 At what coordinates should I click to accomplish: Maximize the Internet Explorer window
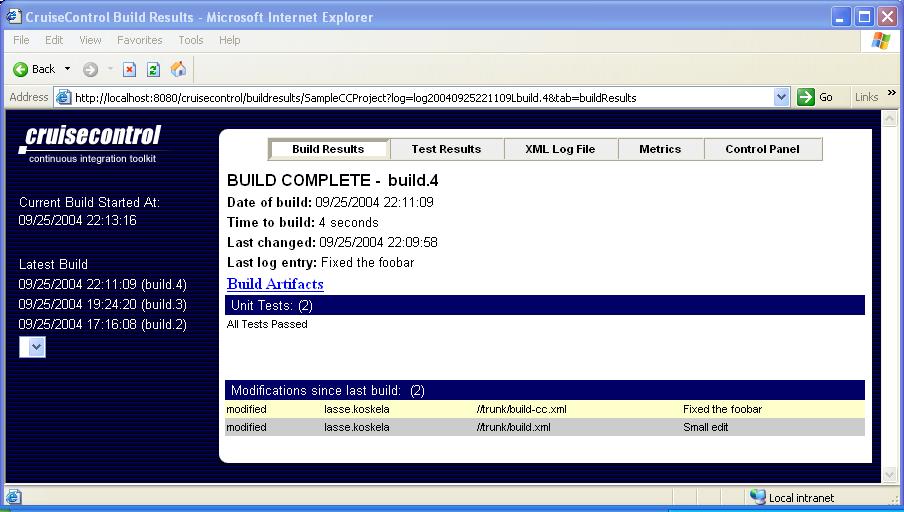point(864,17)
